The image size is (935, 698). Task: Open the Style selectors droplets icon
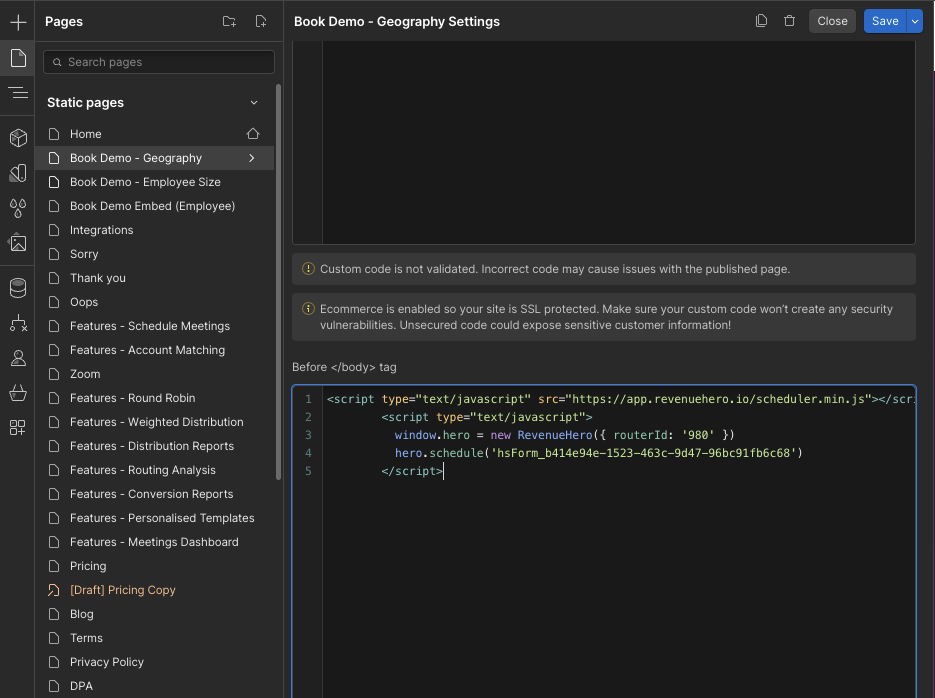[18, 208]
